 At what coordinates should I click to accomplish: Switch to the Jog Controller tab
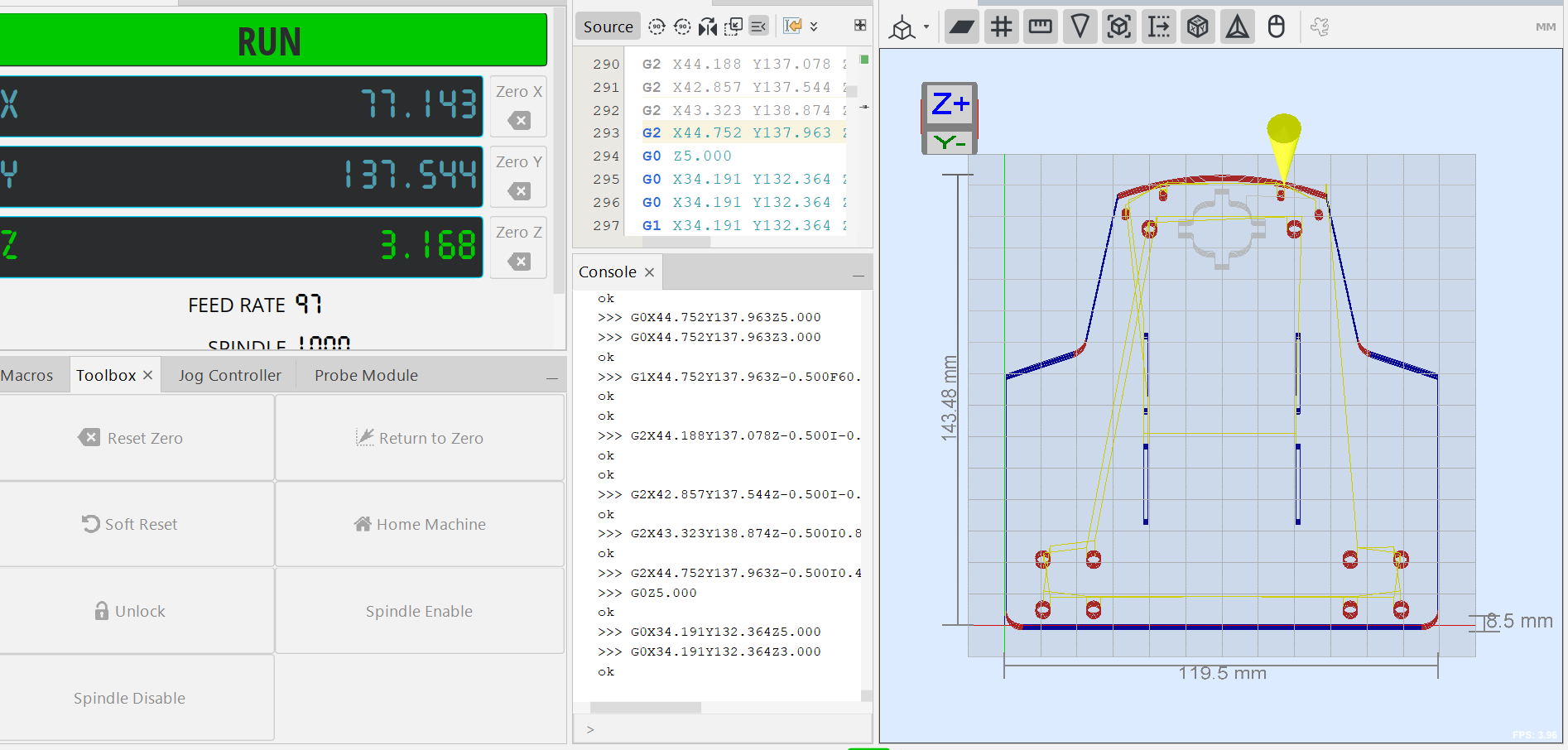[x=229, y=376]
